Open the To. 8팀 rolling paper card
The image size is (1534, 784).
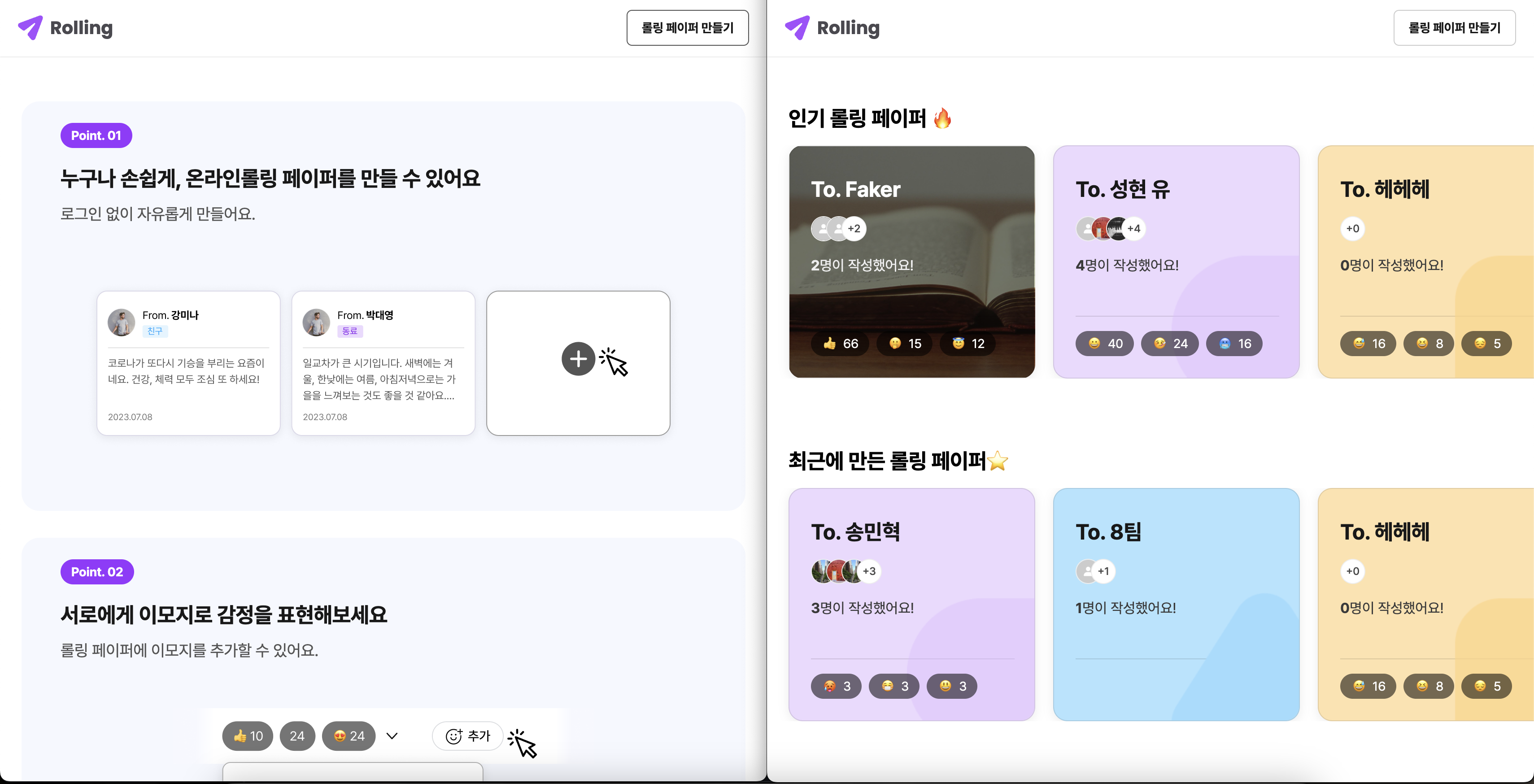click(1176, 605)
